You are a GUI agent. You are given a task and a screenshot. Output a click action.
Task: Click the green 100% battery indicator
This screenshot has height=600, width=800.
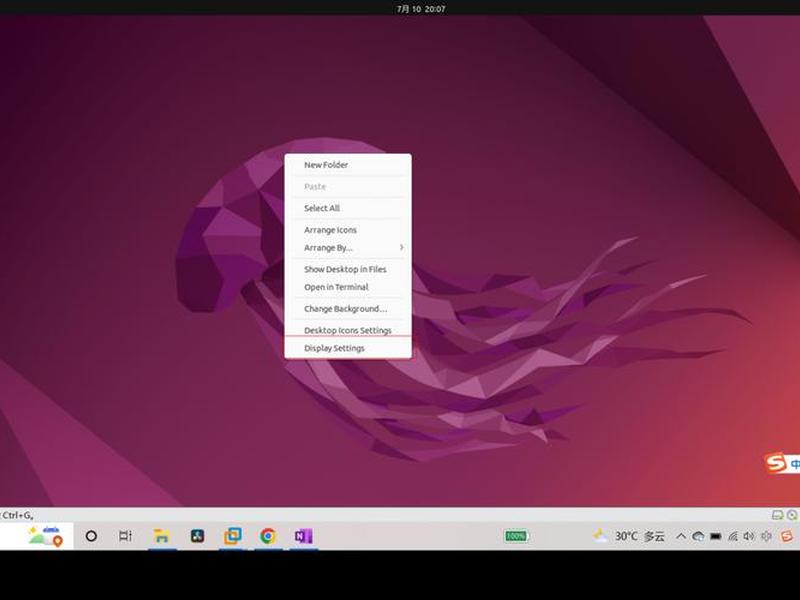click(516, 536)
